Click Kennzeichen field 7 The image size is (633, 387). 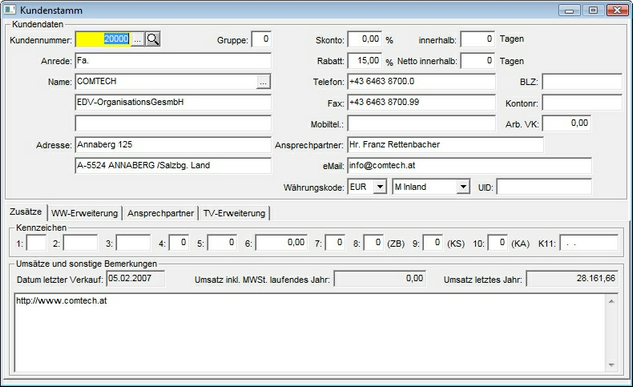(x=335, y=243)
